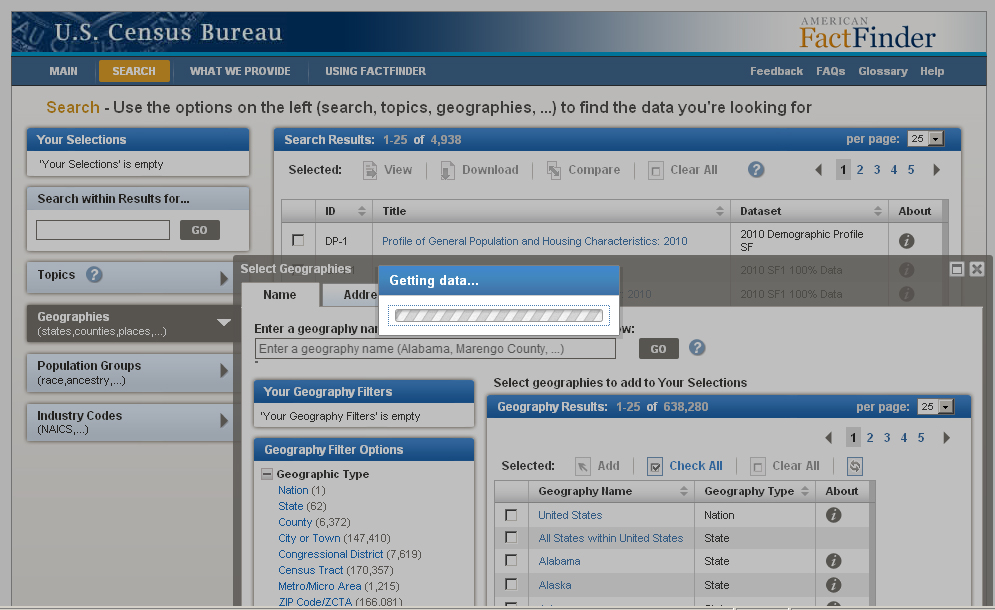The height and width of the screenshot is (610, 995).
Task: Open Profile of General Population and Housing link
Action: [534, 241]
